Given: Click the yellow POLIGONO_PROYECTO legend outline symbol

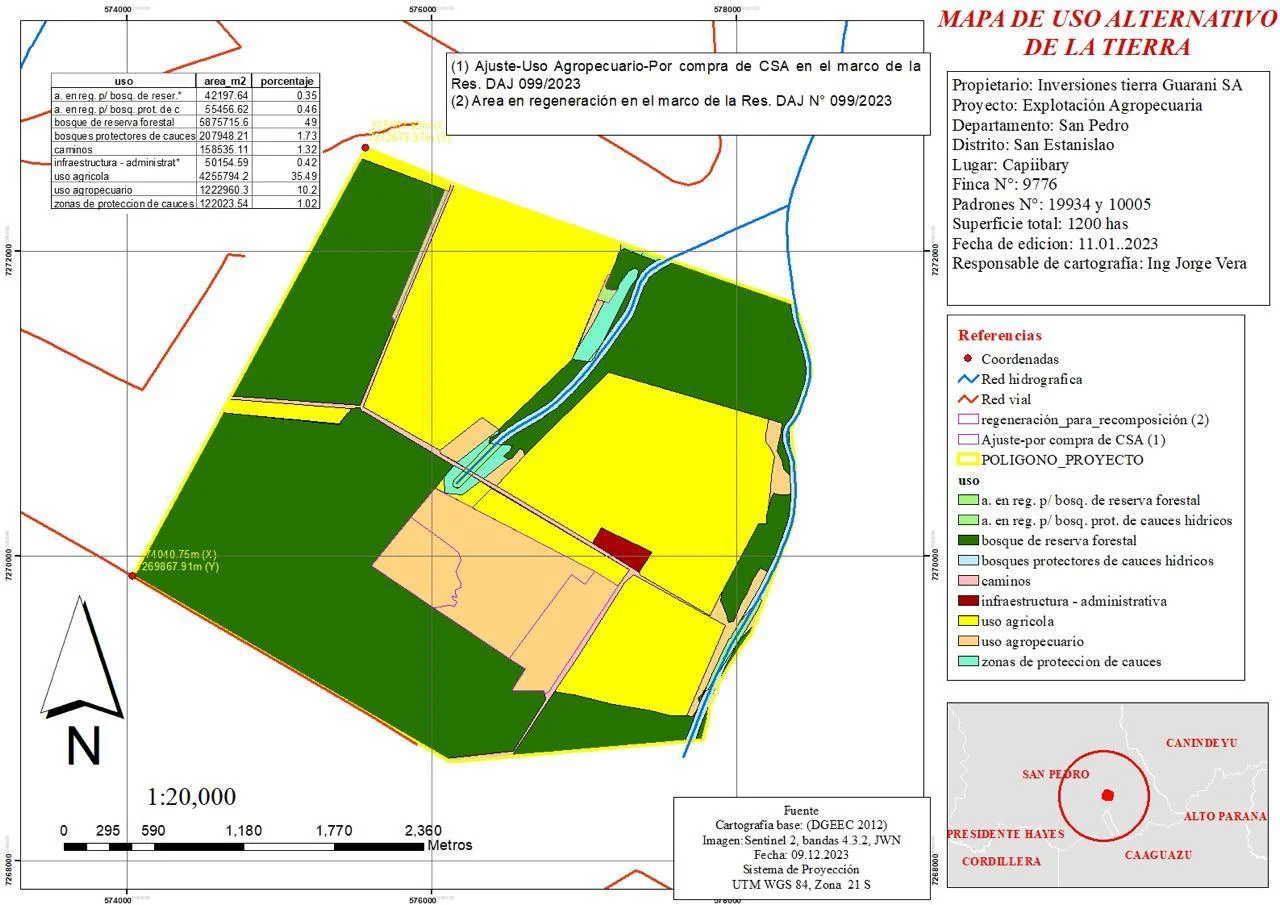Looking at the screenshot, I should point(967,460).
